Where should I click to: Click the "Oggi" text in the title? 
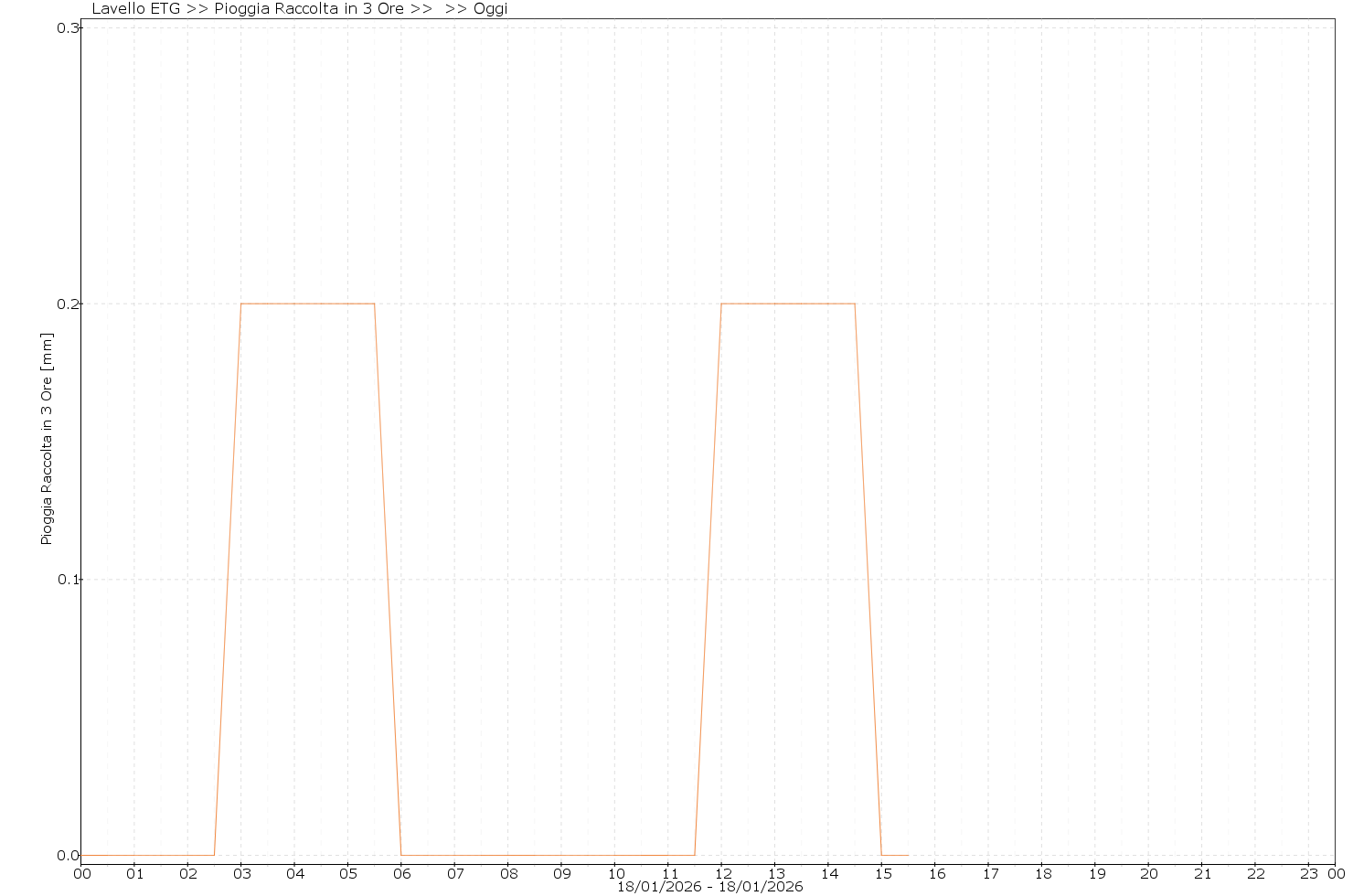[x=490, y=9]
